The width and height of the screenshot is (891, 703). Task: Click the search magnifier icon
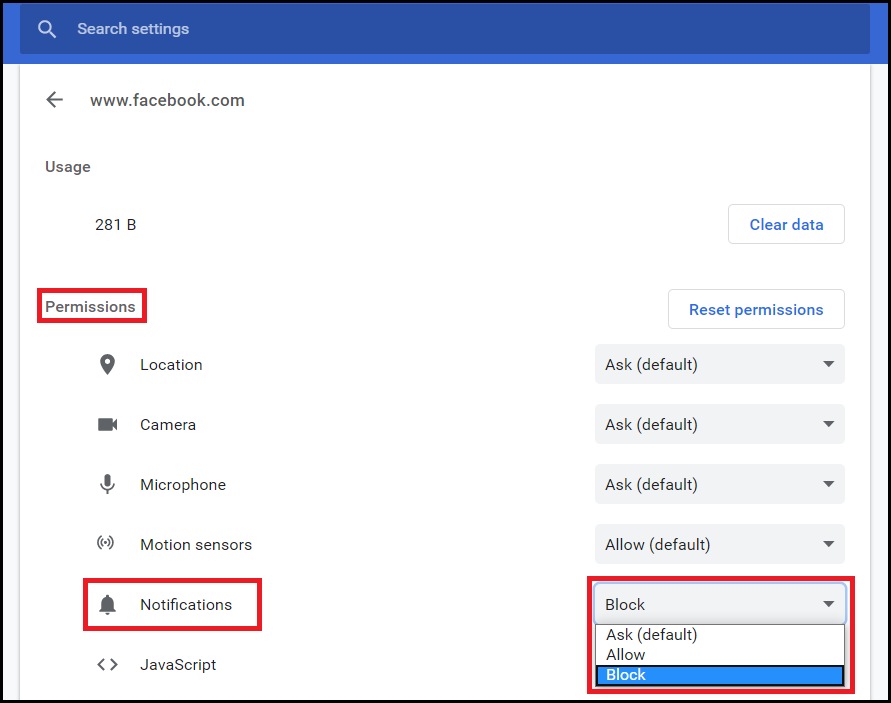click(47, 29)
